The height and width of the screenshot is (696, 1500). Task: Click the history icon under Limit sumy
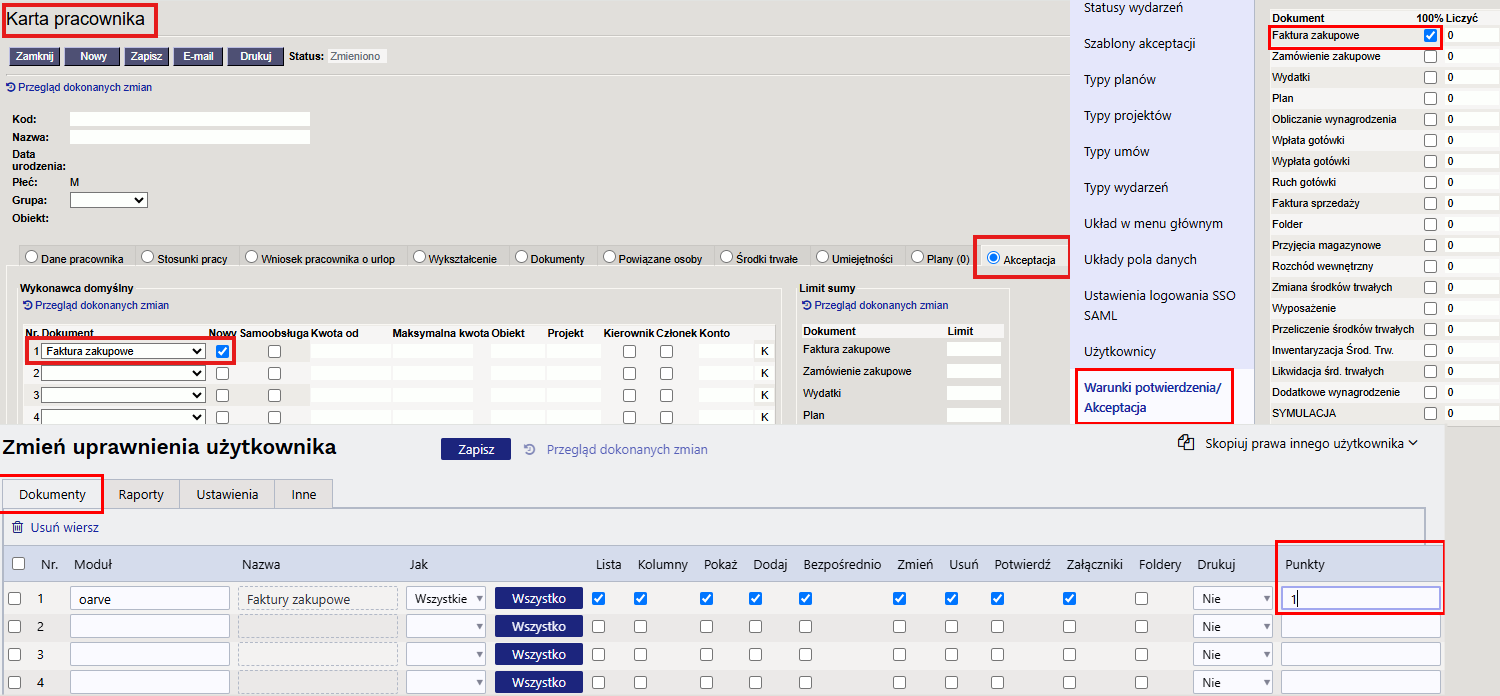(x=807, y=305)
